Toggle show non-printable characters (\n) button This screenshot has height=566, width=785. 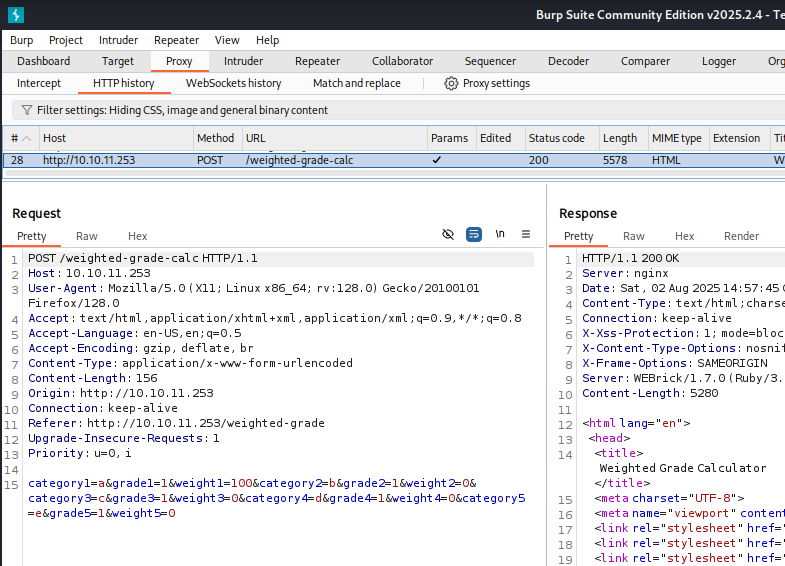point(500,234)
